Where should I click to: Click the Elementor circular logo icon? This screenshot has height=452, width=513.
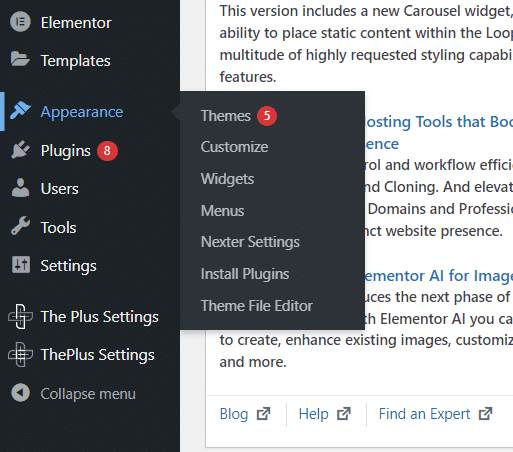coord(20,22)
